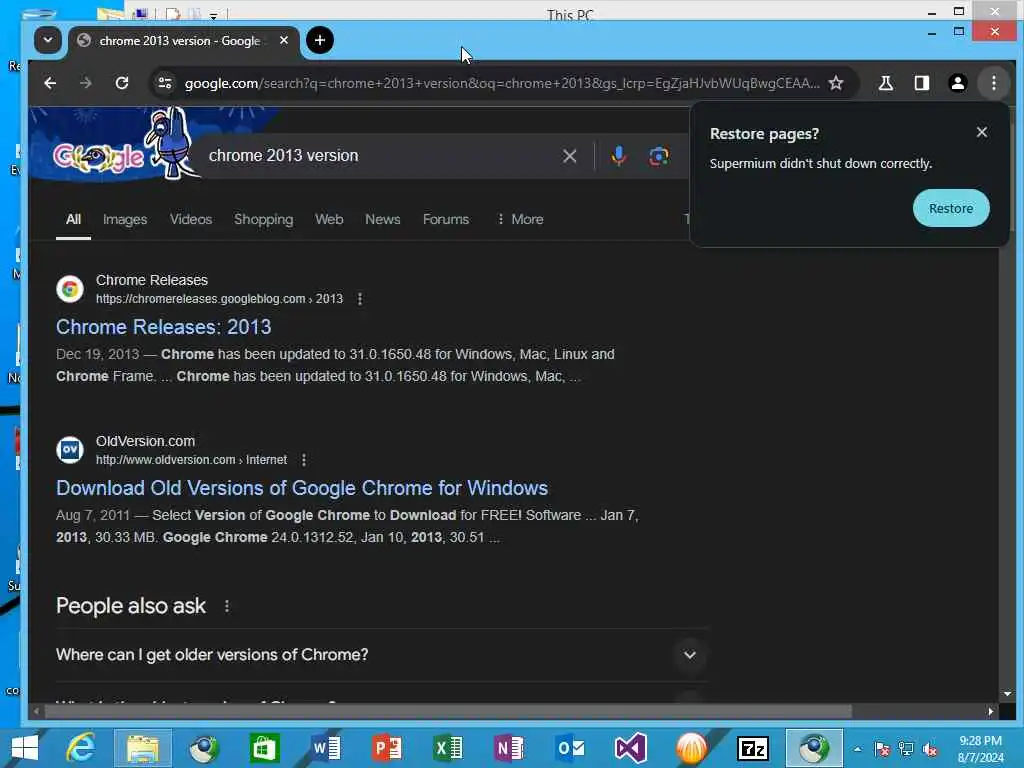Open the profile avatar icon
Image resolution: width=1024 pixels, height=768 pixels.
pyautogui.click(x=957, y=83)
